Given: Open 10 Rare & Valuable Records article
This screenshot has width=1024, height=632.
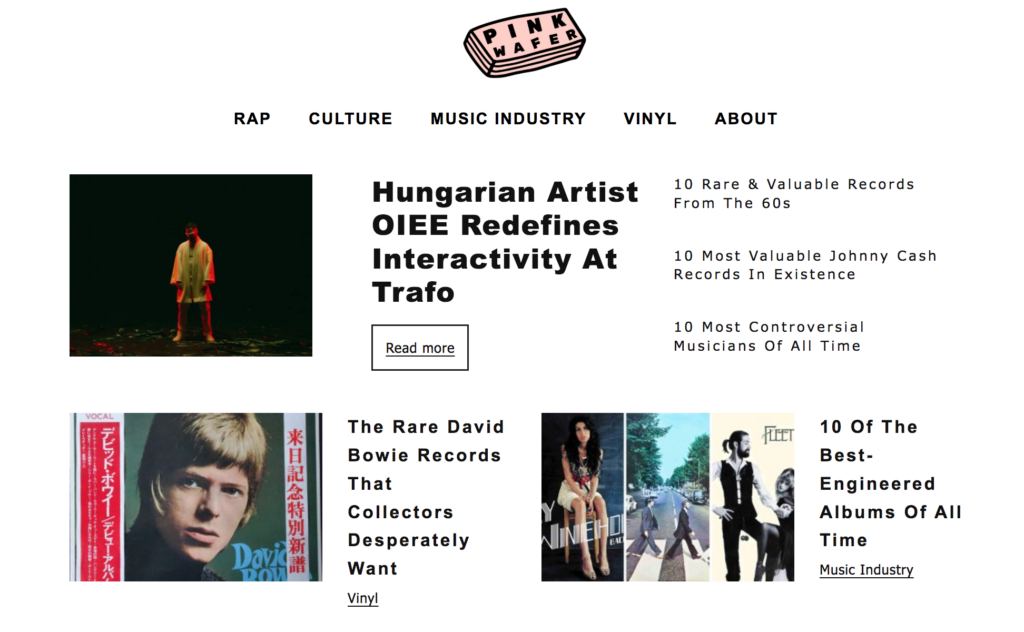Looking at the screenshot, I should point(793,194).
